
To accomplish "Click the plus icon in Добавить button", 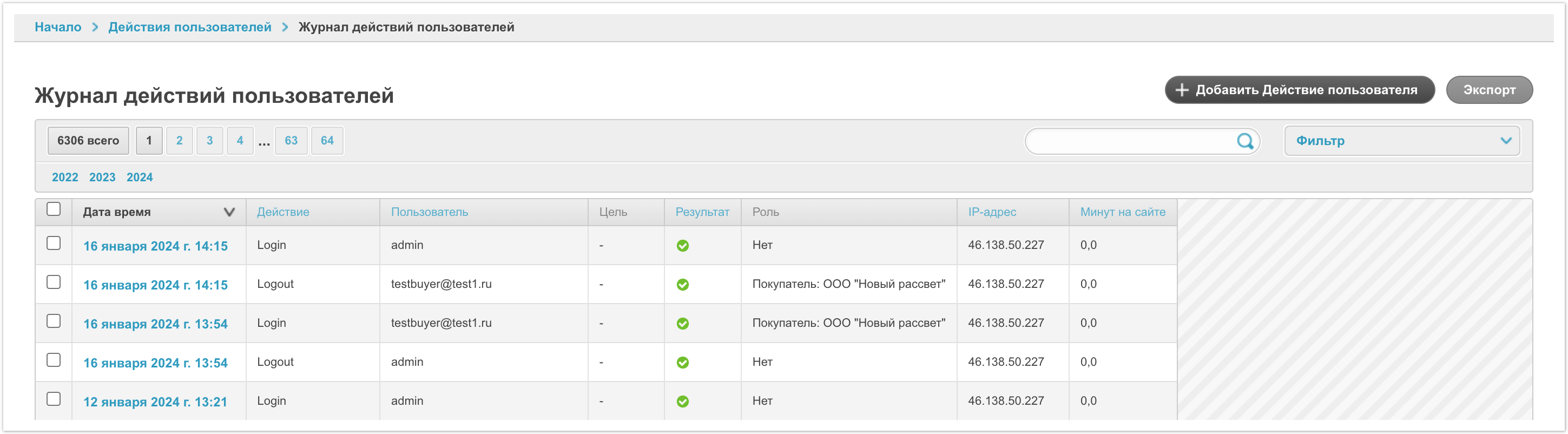I will point(1182,90).
